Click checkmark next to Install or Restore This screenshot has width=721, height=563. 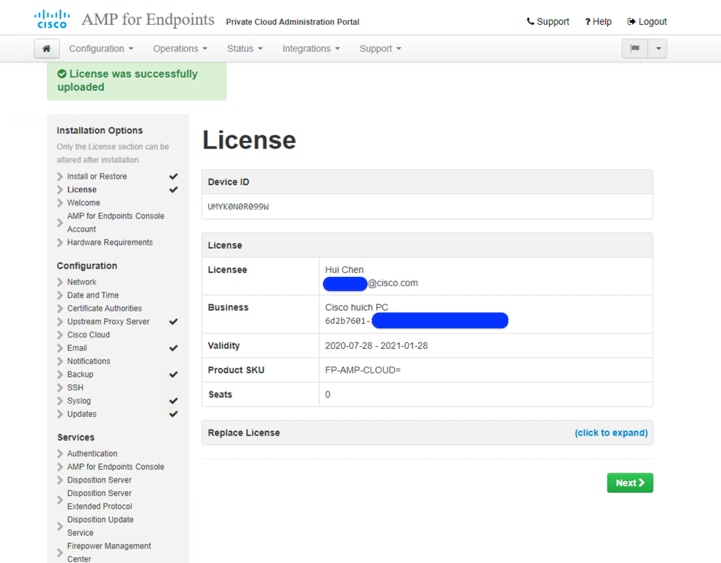[173, 176]
